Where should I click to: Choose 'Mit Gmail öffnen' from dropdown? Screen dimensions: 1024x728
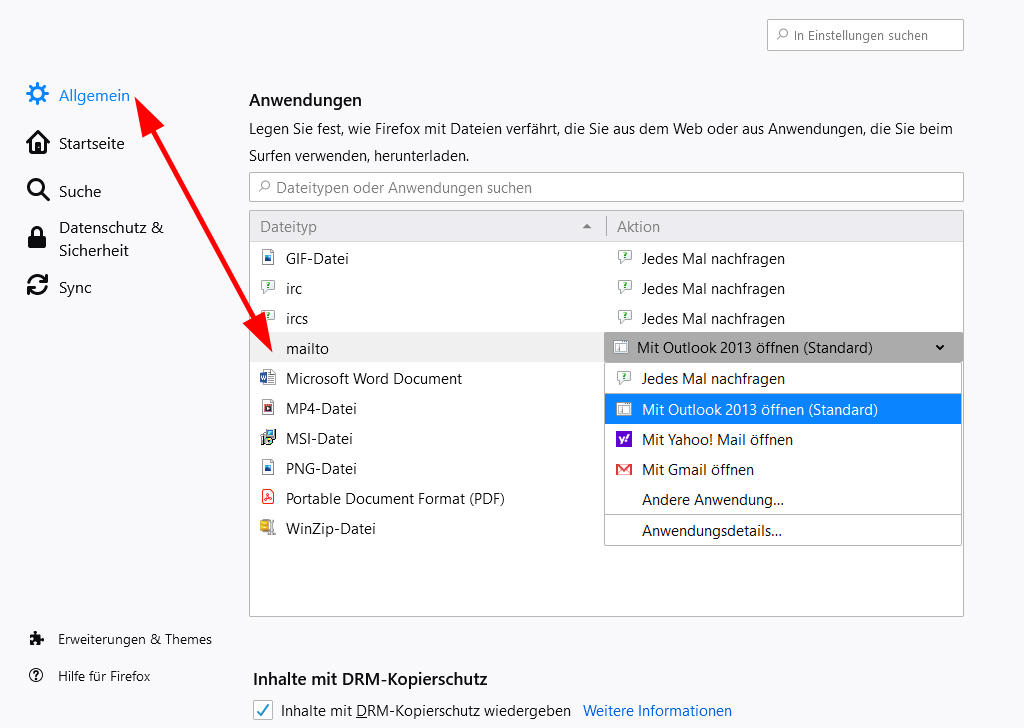697,469
